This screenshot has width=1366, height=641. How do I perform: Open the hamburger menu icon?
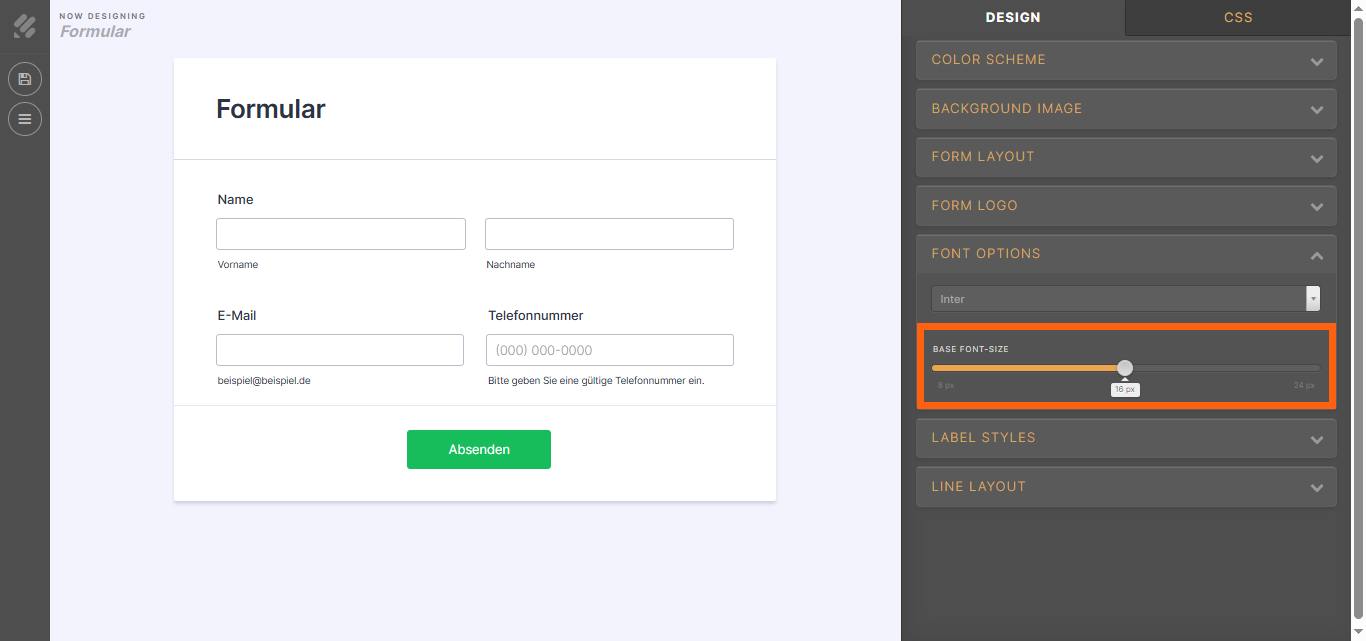(x=25, y=119)
